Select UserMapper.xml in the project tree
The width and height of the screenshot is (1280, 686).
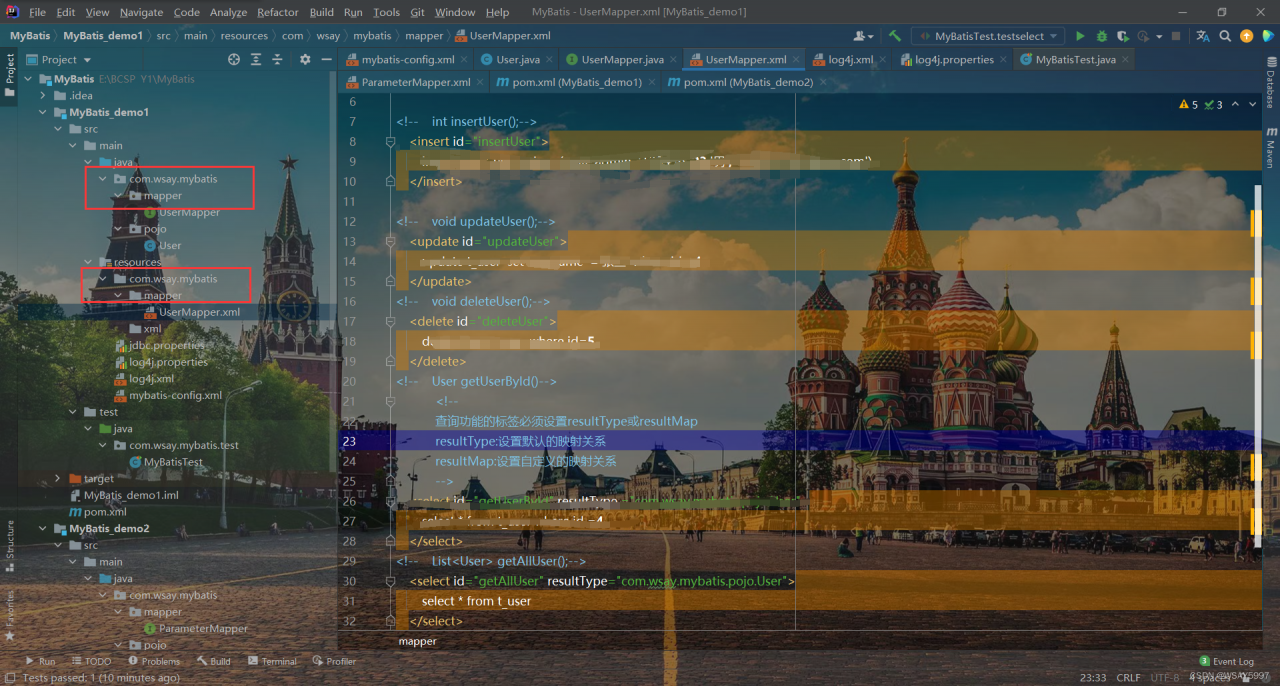(199, 312)
